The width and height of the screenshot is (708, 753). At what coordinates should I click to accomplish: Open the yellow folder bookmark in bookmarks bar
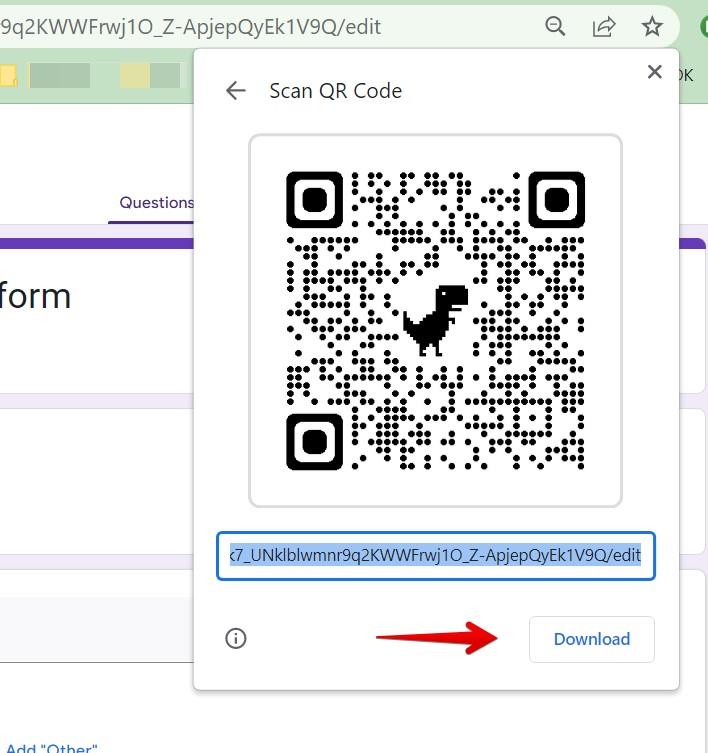9,76
